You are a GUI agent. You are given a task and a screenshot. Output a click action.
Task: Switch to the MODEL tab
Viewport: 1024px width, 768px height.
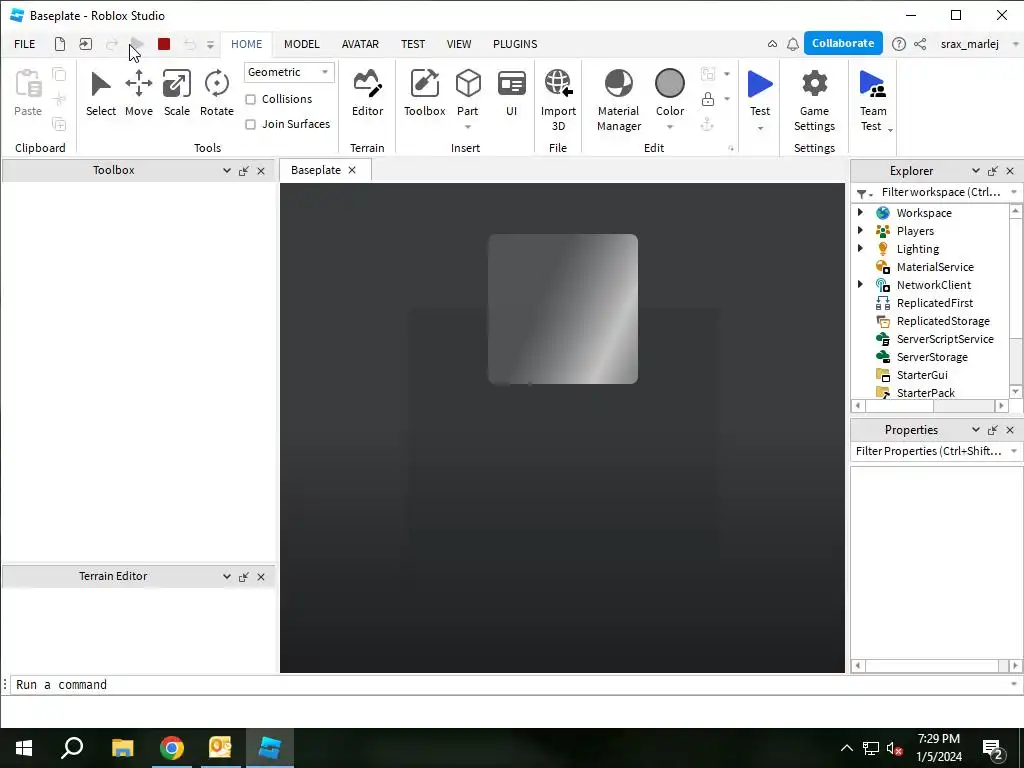[302, 44]
